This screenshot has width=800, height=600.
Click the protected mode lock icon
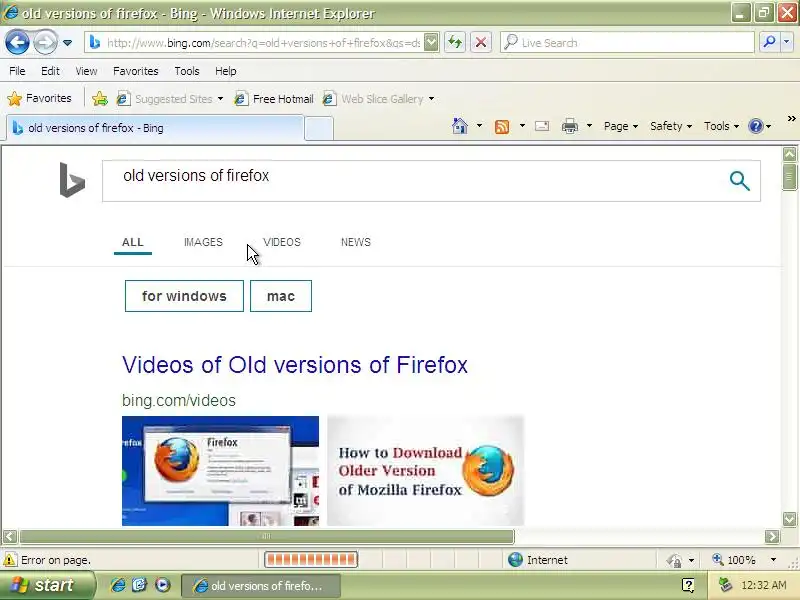tap(674, 560)
